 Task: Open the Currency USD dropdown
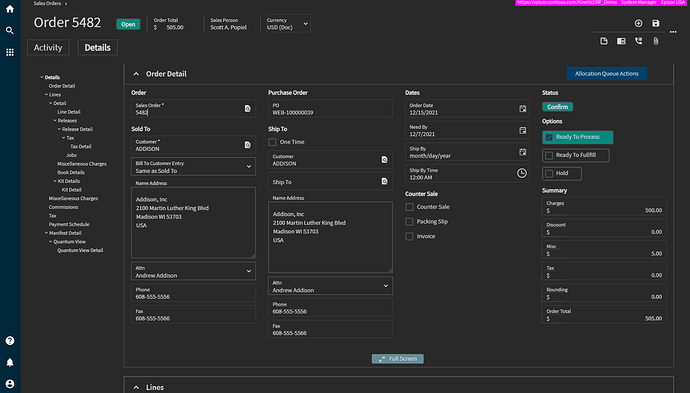288,23
